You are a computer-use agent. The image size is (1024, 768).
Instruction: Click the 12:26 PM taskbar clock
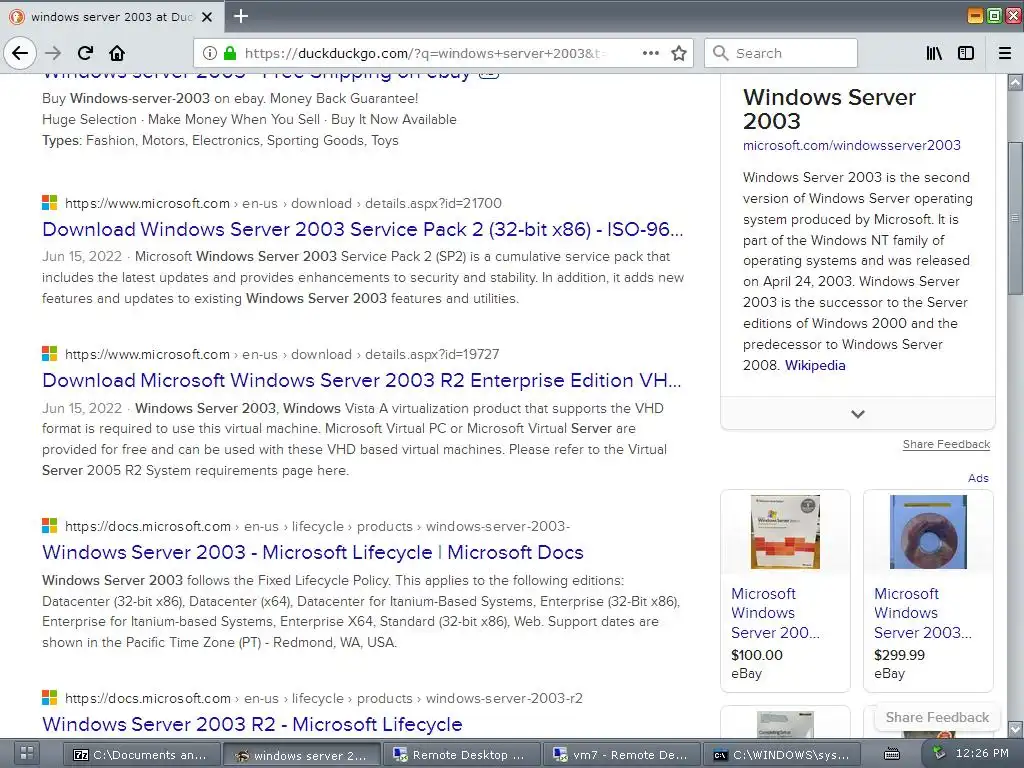982,753
